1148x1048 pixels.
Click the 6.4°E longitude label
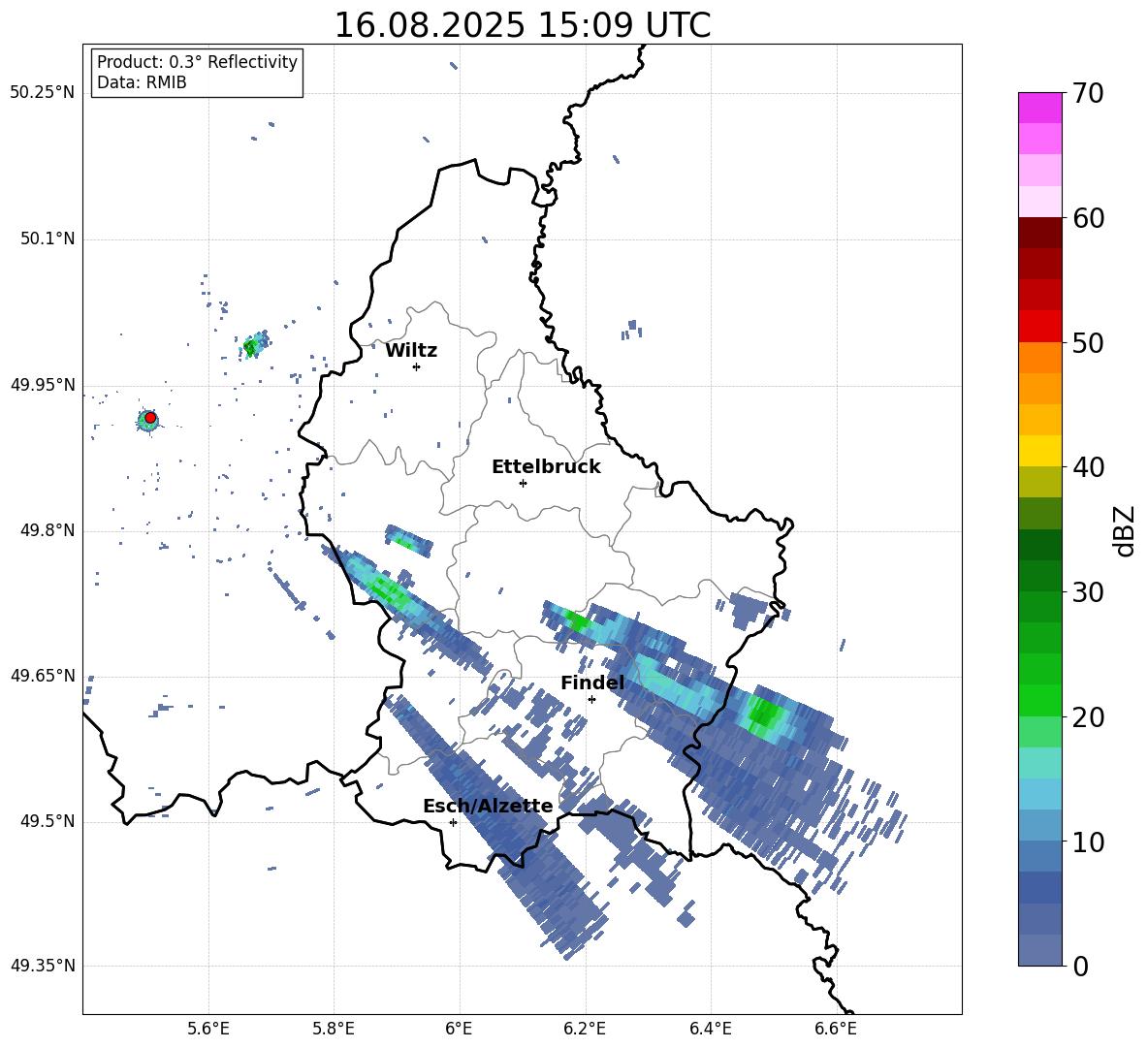710,1029
